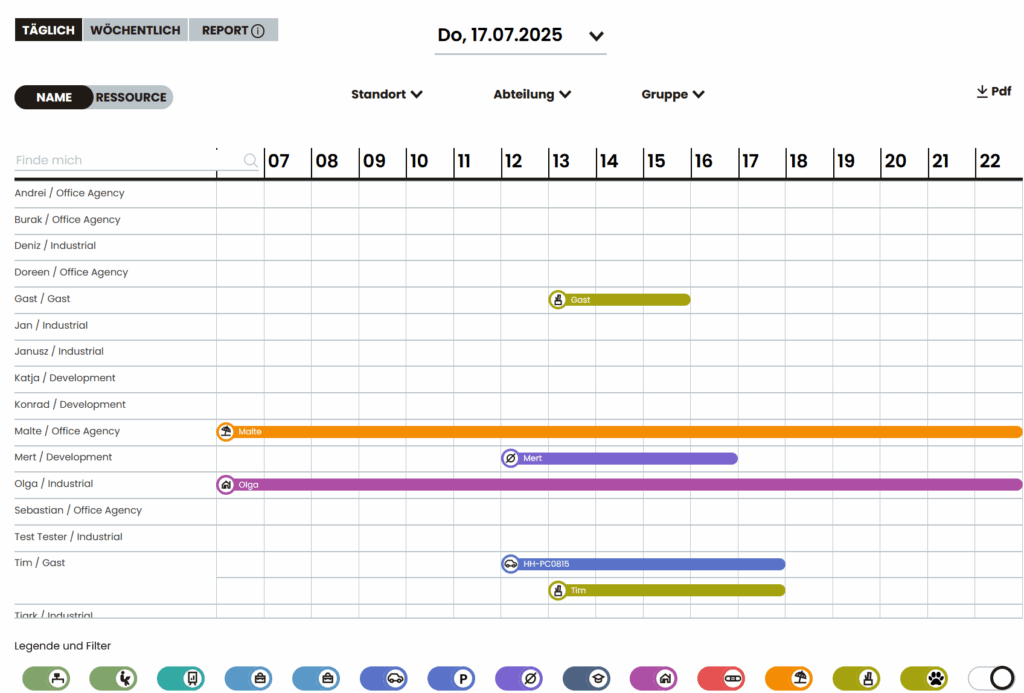The width and height of the screenshot is (1024, 693).
Task: Toggle the red sick-pill legend filter
Action: 722,679
